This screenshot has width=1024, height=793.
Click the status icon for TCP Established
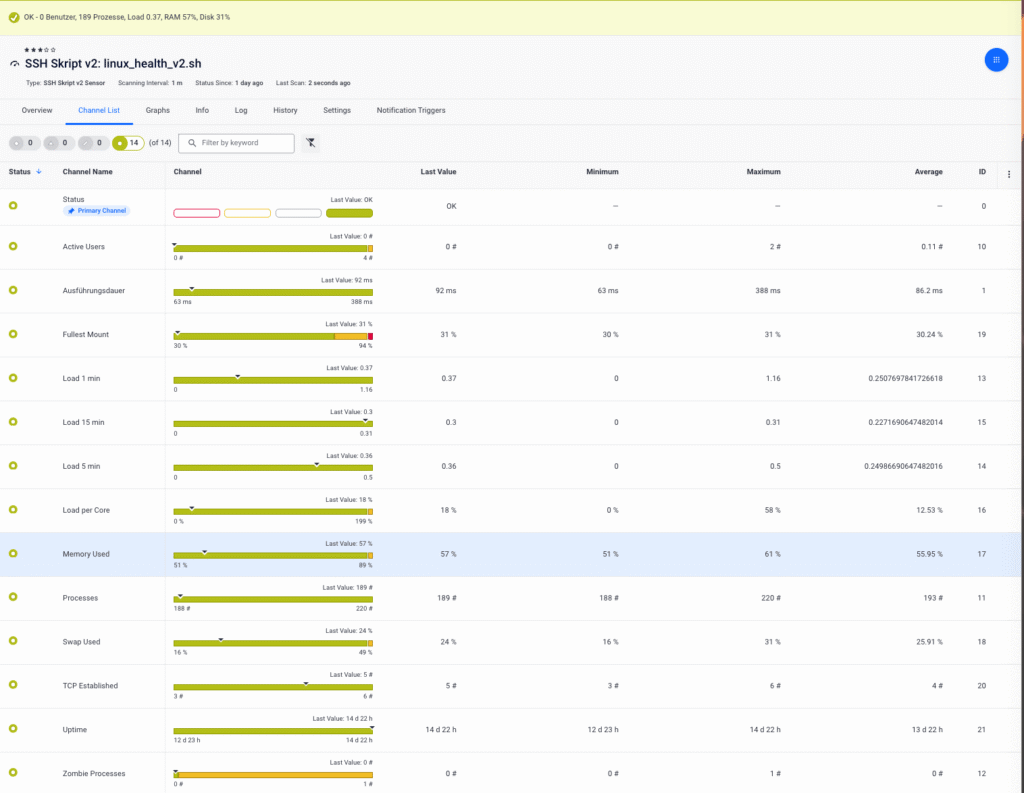tap(13, 685)
